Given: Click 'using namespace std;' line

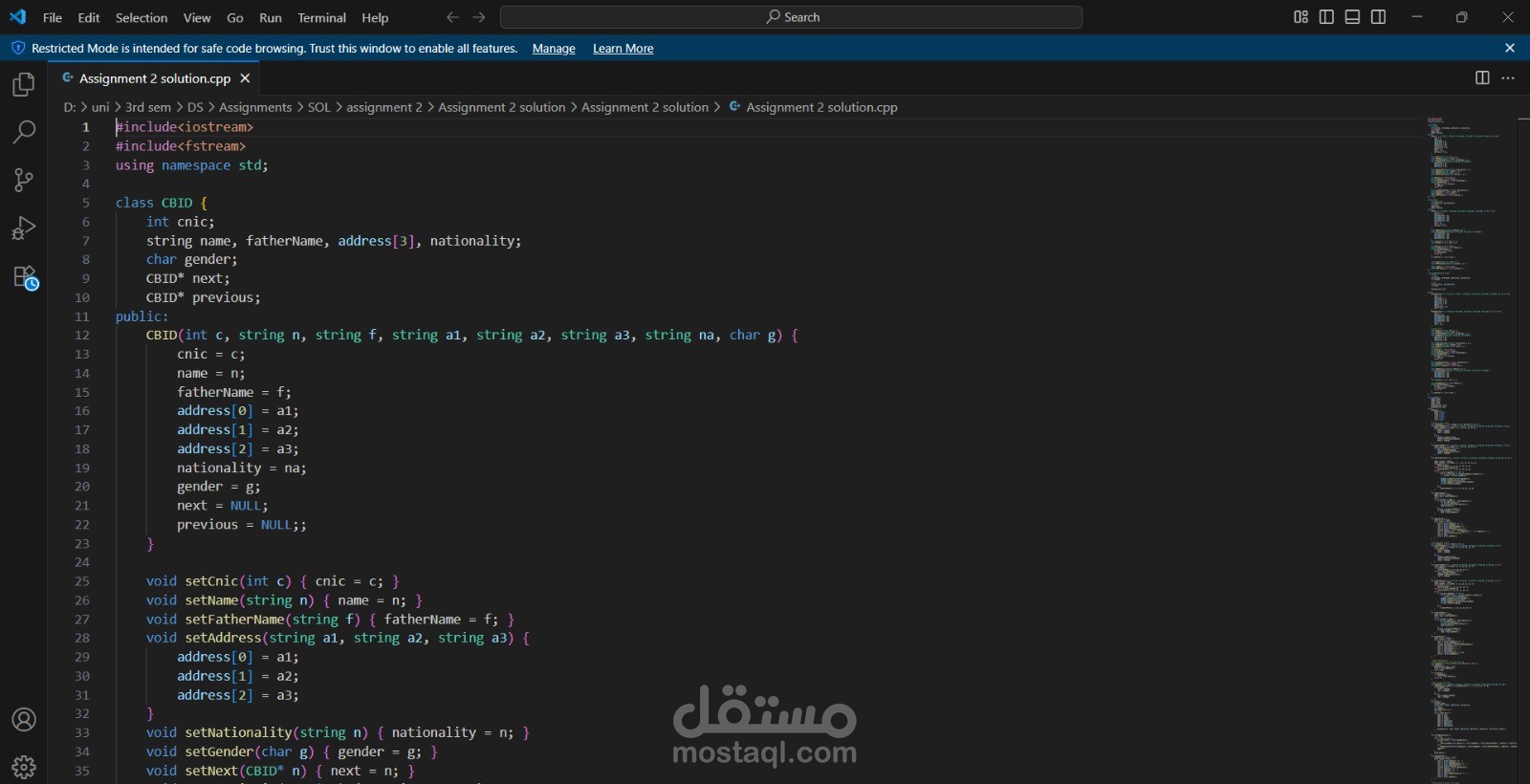Looking at the screenshot, I should [x=192, y=165].
